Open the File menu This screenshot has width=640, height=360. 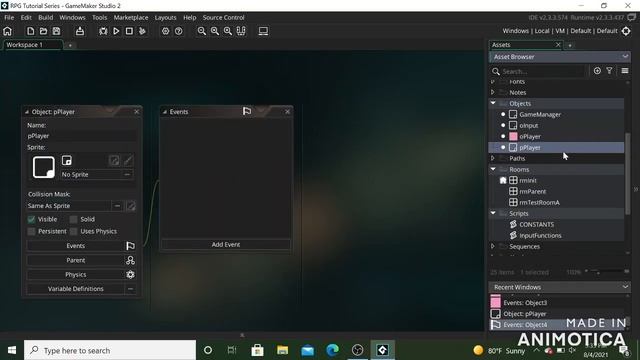click(9, 18)
